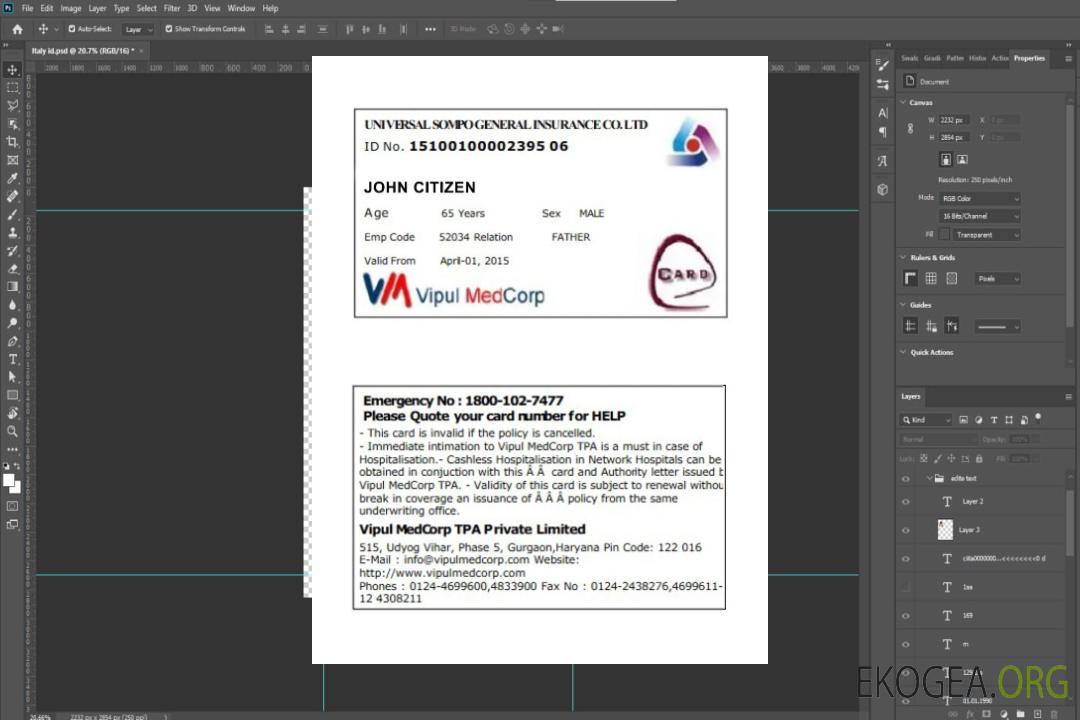1080x720 pixels.
Task: Open the Paragraph panel icon
Action: tap(883, 132)
